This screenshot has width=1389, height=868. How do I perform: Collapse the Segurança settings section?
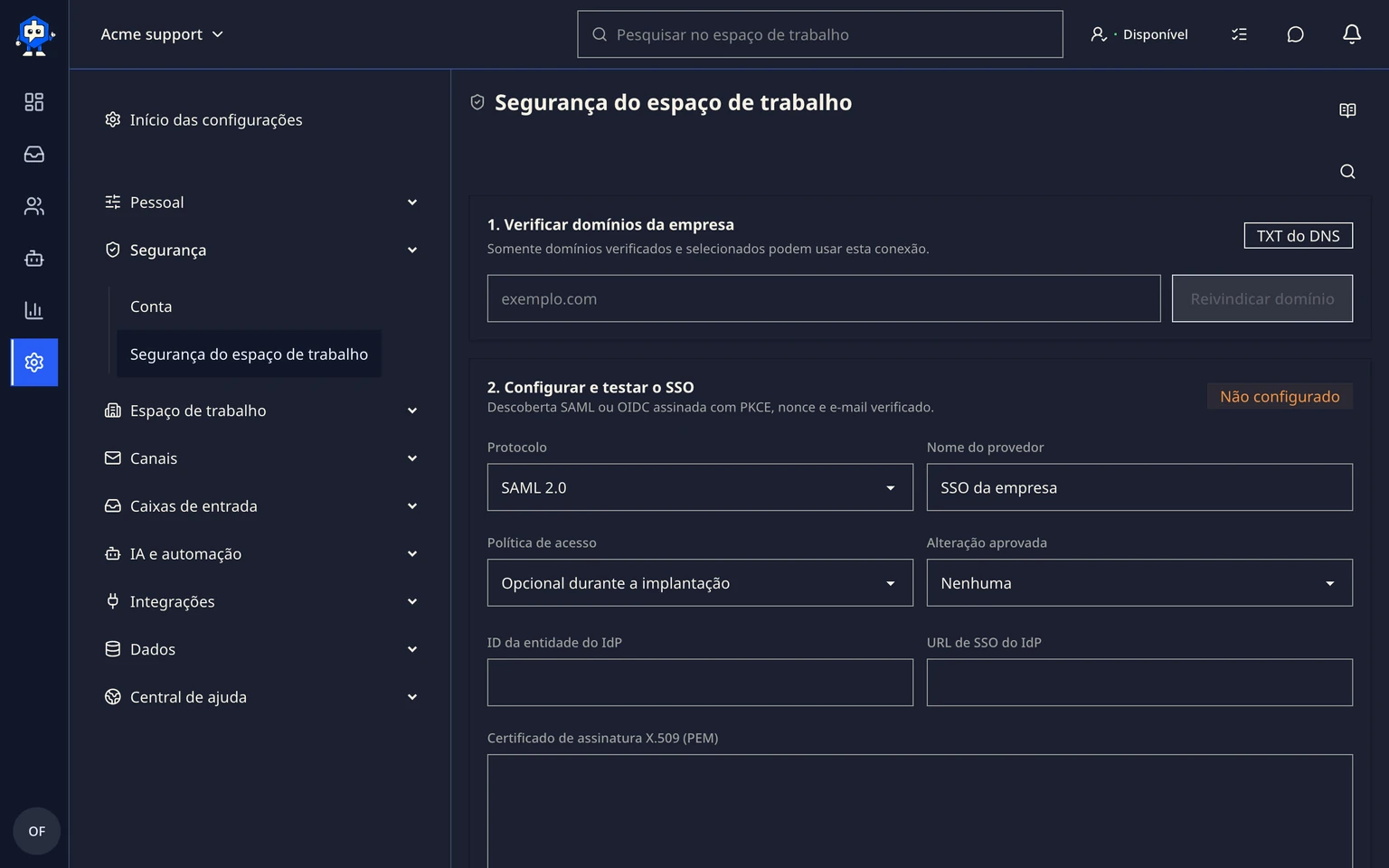point(260,250)
